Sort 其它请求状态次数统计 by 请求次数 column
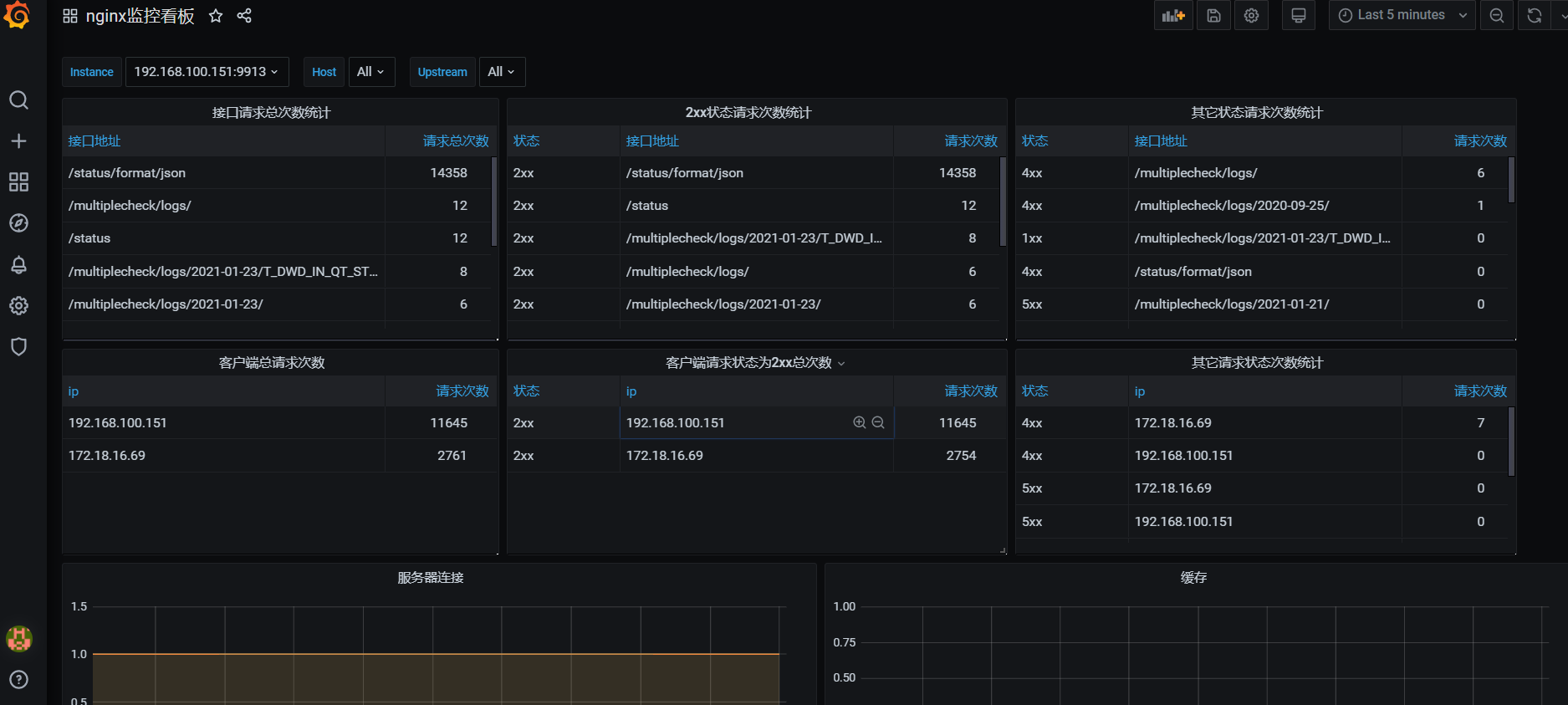Image resolution: width=1568 pixels, height=705 pixels. coord(1480,391)
